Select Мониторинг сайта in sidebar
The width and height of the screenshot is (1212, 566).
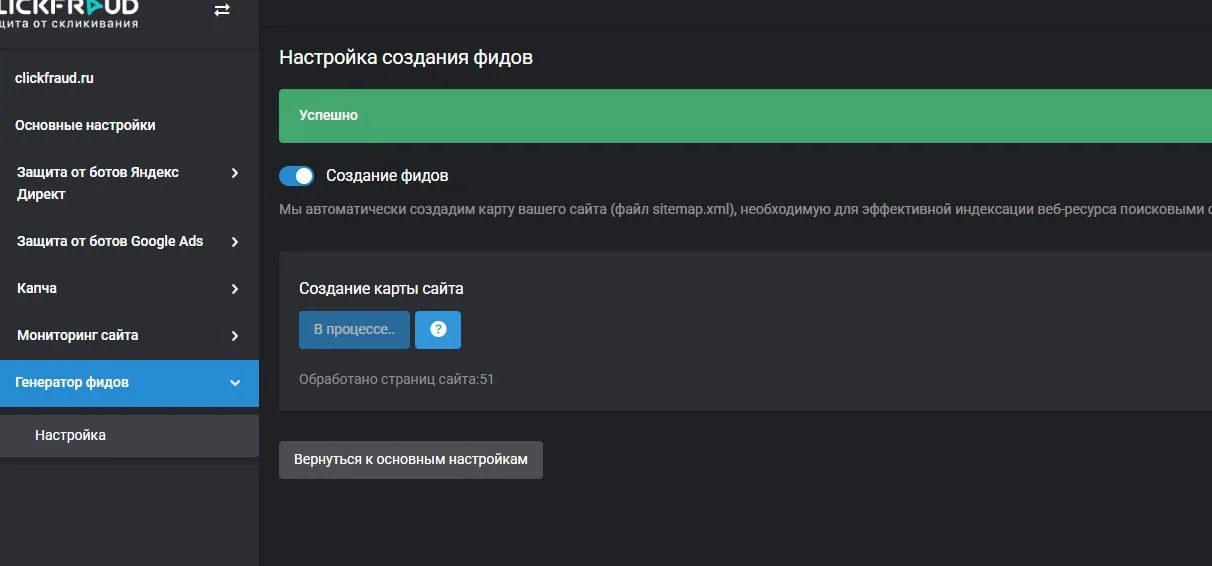pyautogui.click(x=77, y=335)
